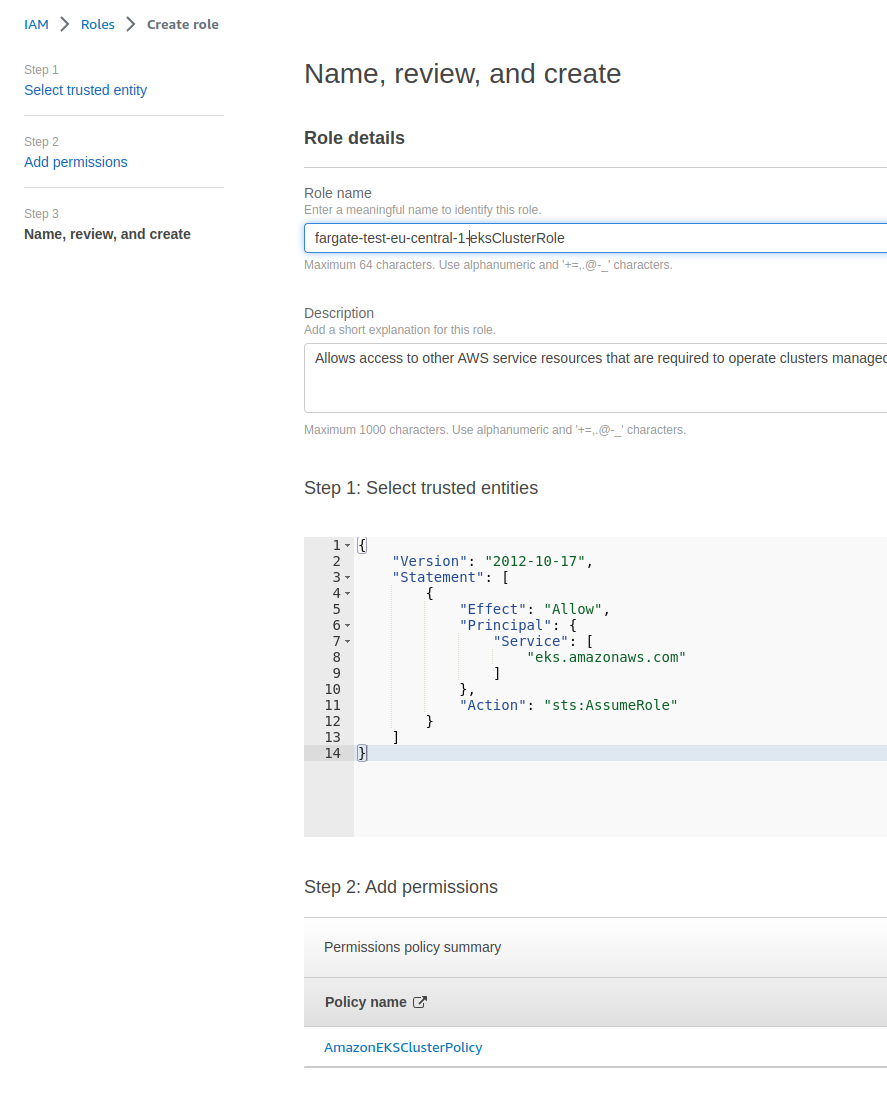
Task: Open the Roles breadcrumb link
Action: (98, 24)
